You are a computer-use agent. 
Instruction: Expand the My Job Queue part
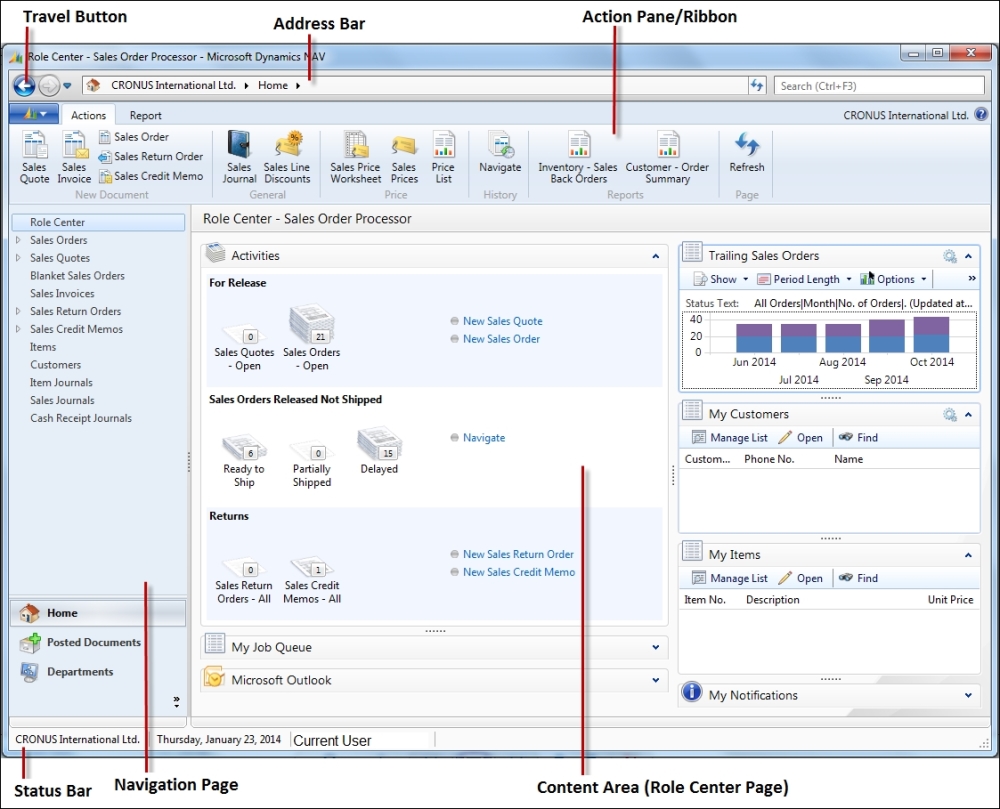656,648
